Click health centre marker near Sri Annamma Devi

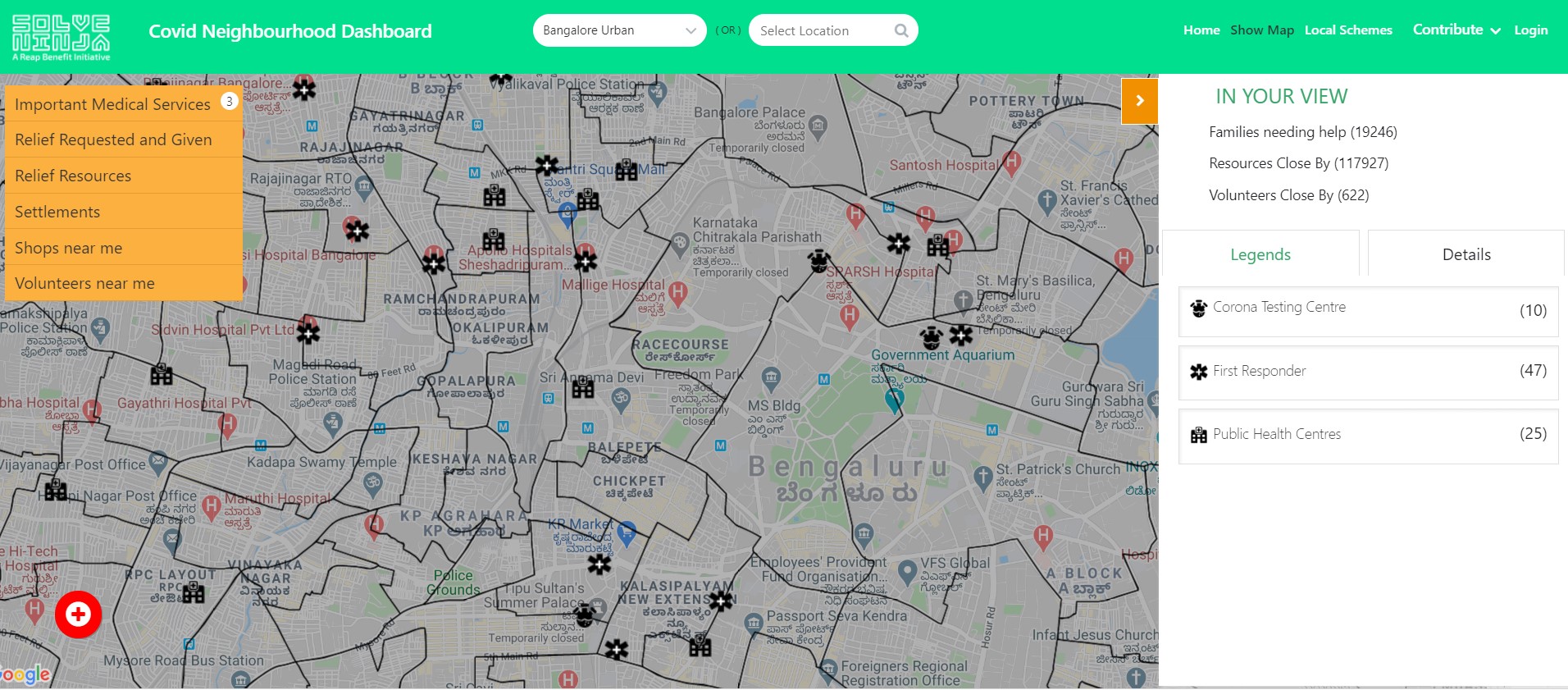point(583,386)
